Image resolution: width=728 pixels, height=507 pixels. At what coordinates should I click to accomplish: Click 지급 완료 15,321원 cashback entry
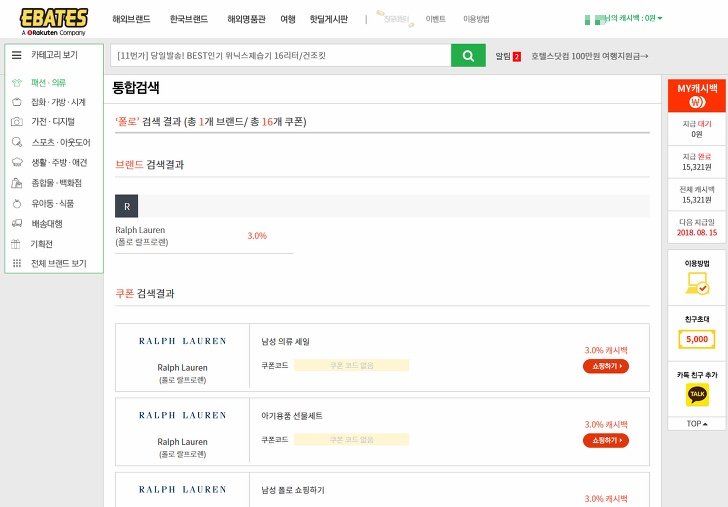click(x=697, y=162)
